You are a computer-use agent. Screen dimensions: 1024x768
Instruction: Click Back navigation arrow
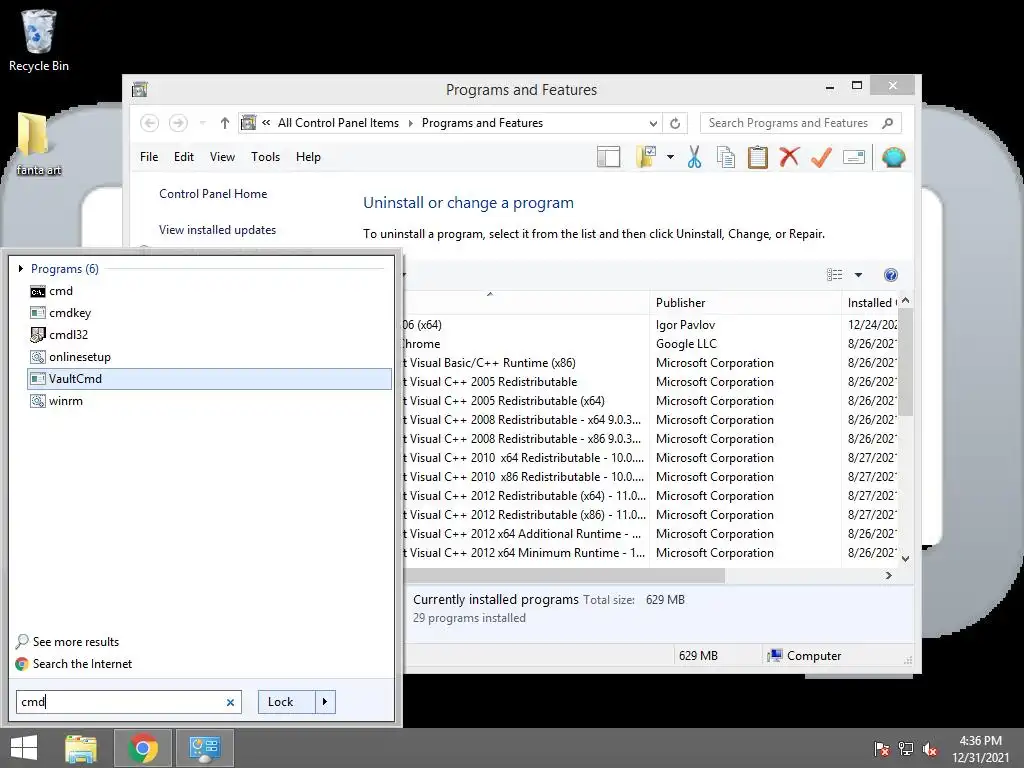pos(150,123)
